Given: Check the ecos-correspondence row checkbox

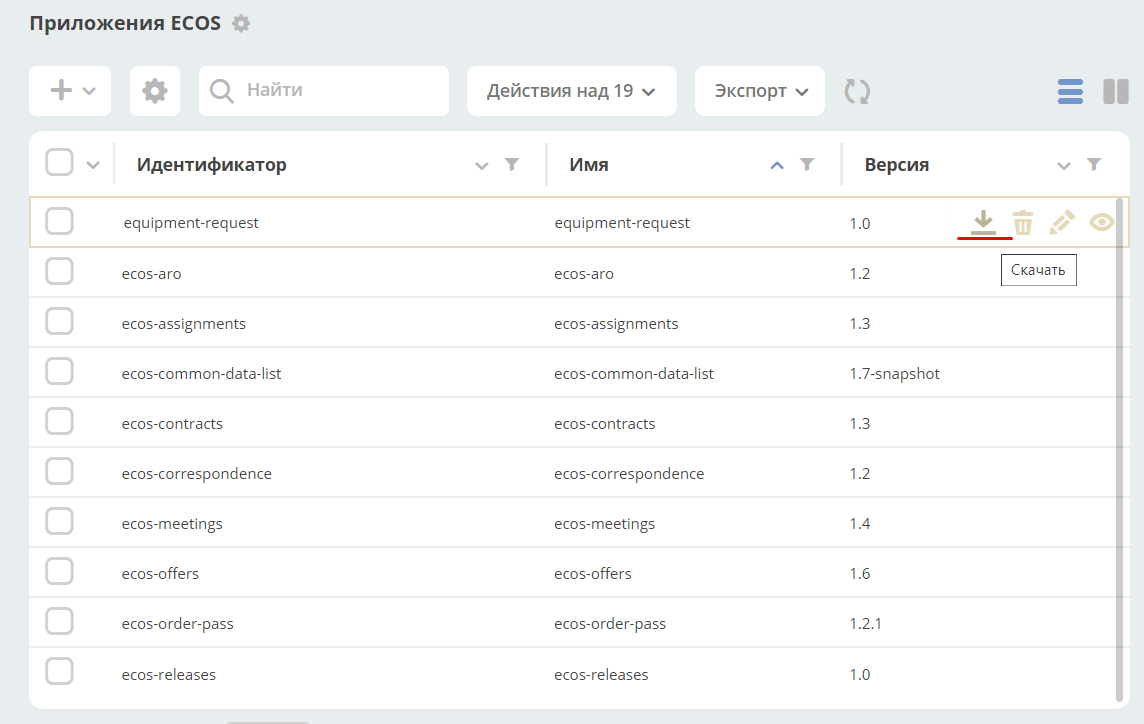Looking at the screenshot, I should pyautogui.click(x=59, y=471).
